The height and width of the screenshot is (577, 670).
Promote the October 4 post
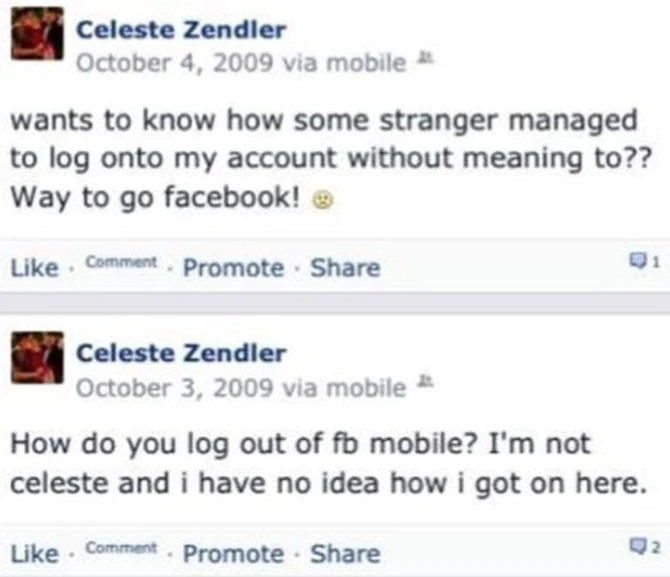[233, 268]
